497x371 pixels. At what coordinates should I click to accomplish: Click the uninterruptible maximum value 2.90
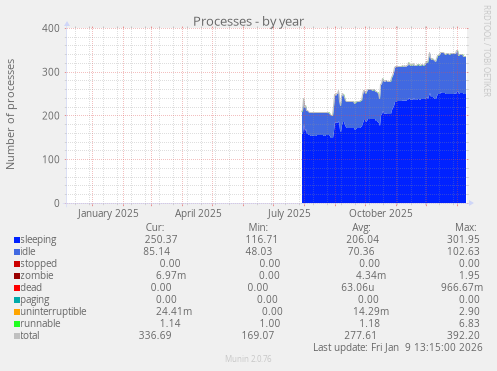tap(469, 311)
